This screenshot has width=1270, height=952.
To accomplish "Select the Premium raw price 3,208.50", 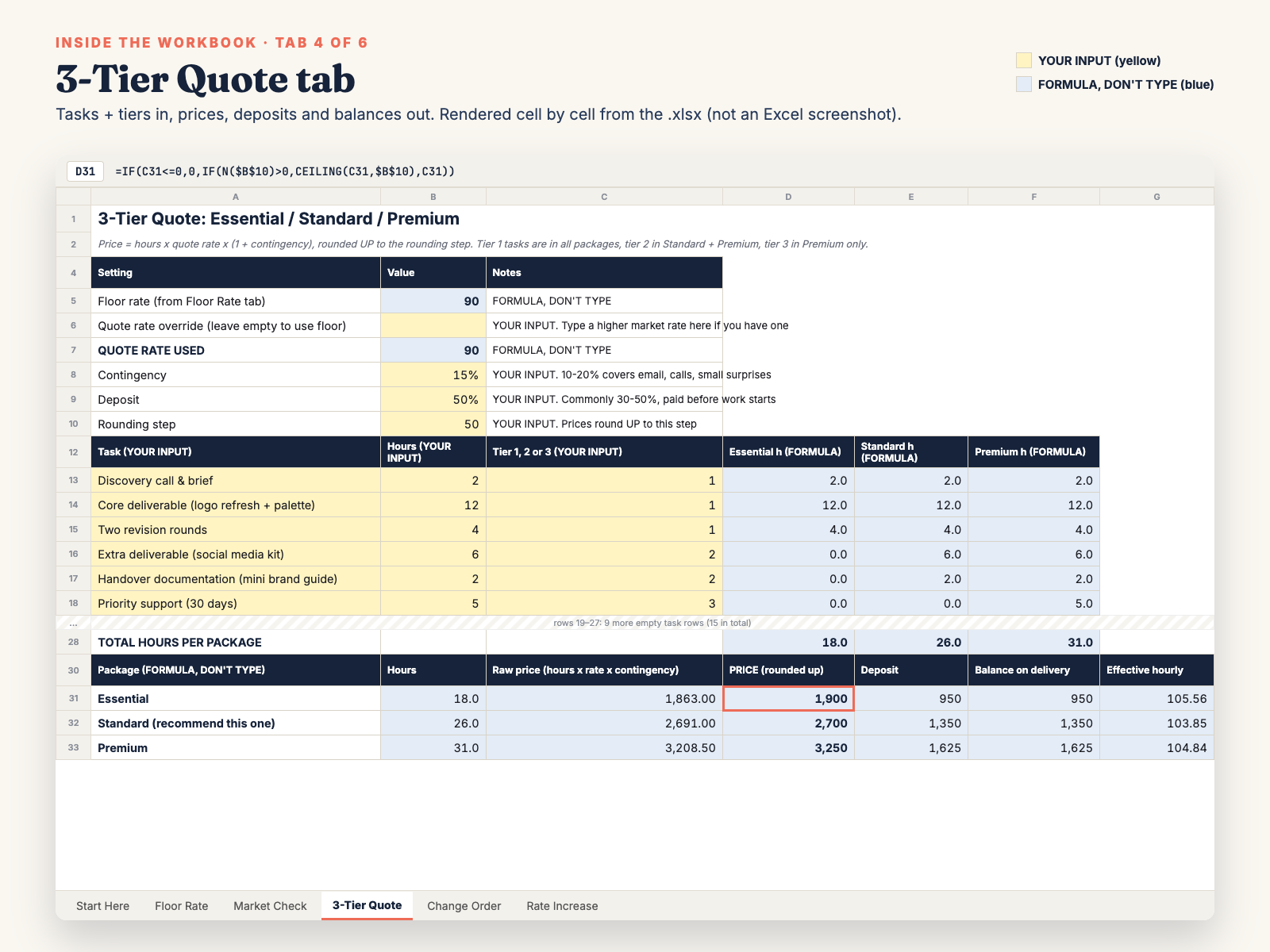I will click(604, 747).
